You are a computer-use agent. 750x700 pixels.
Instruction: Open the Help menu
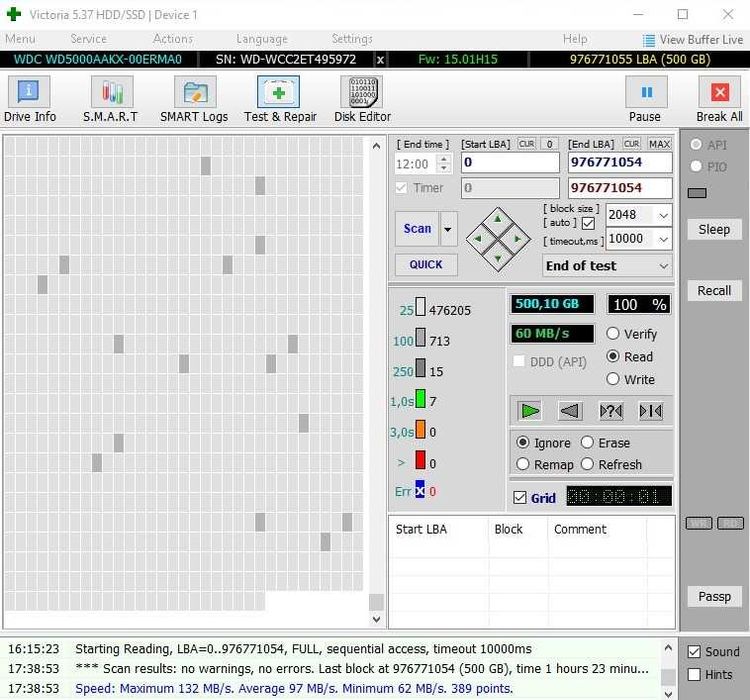coord(575,39)
